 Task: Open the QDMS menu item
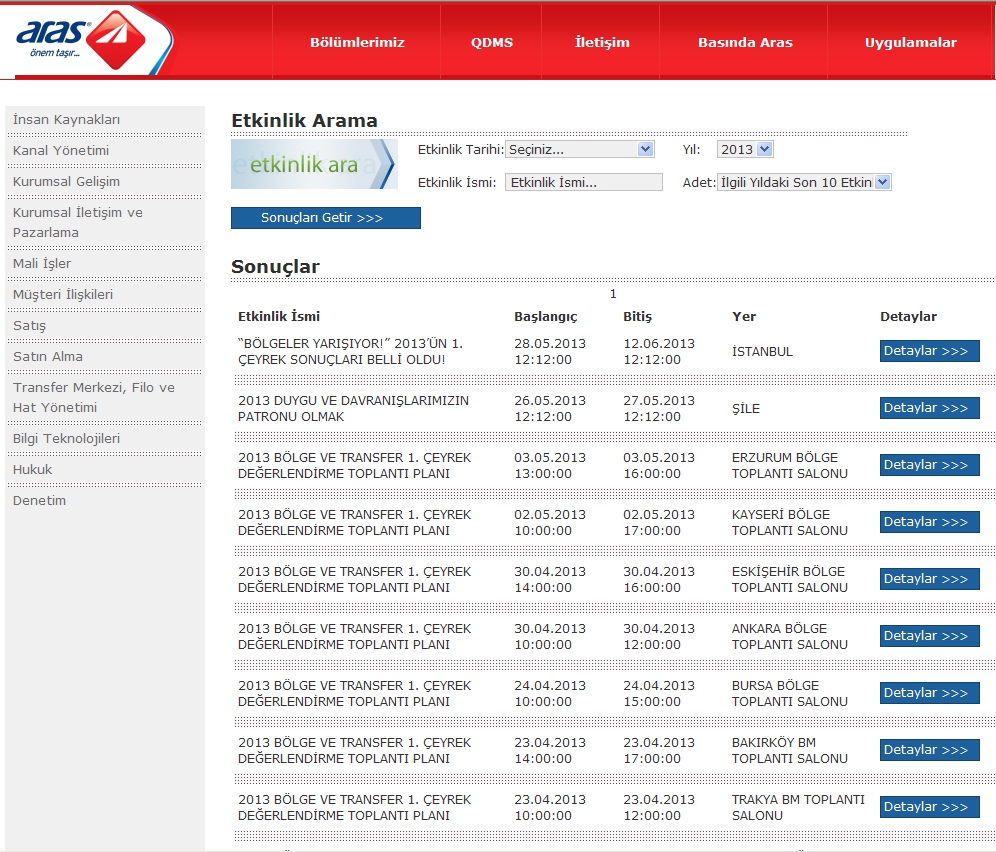(x=492, y=43)
